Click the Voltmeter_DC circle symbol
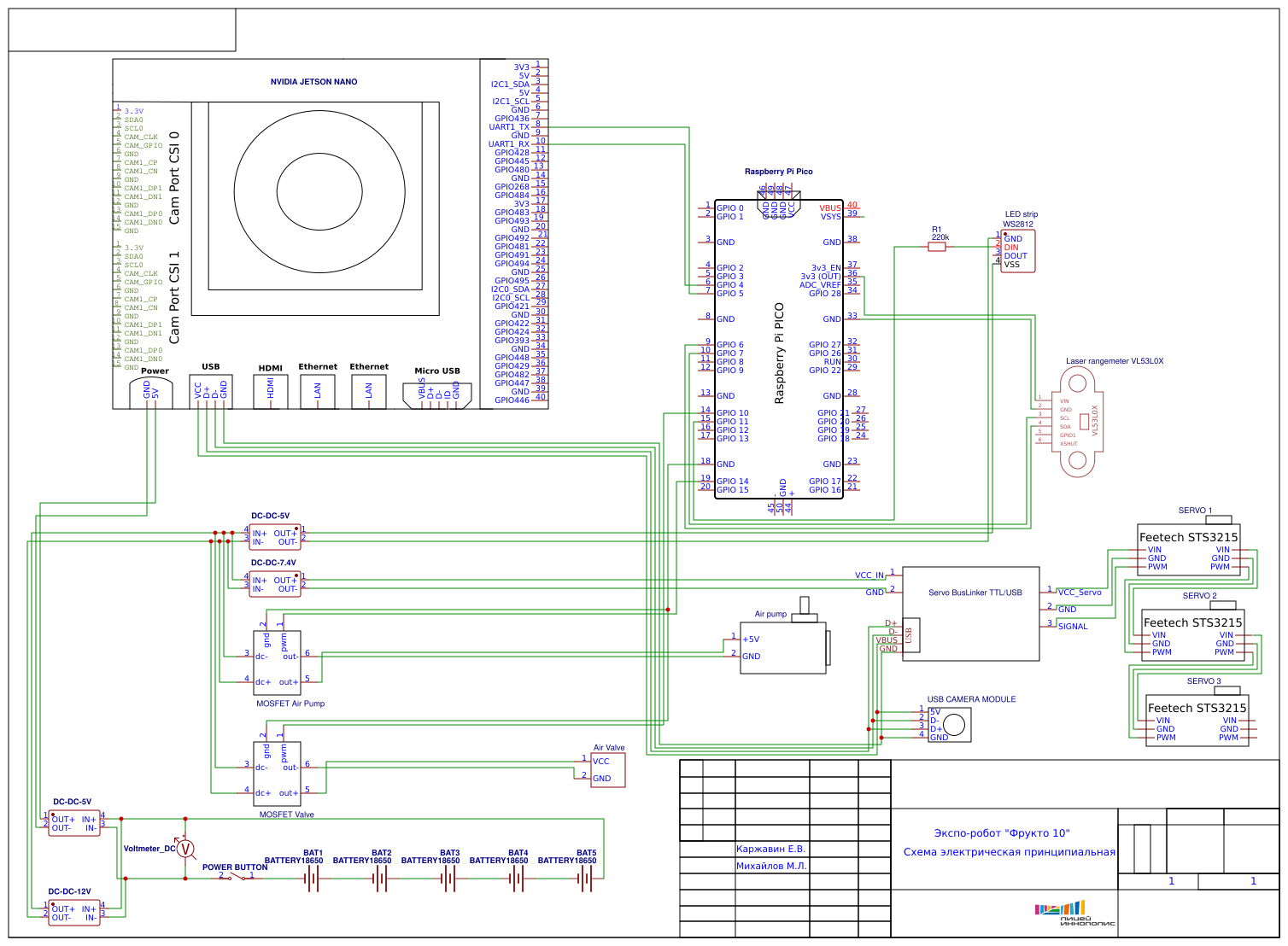 tap(185, 849)
